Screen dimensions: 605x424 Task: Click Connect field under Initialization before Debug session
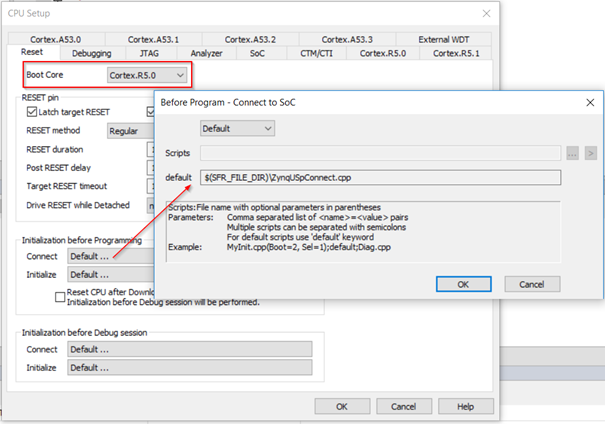189,349
